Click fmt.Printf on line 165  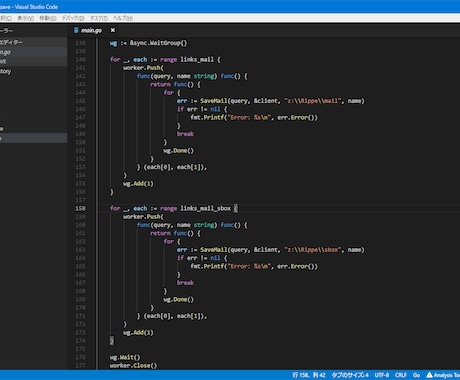(x=207, y=266)
